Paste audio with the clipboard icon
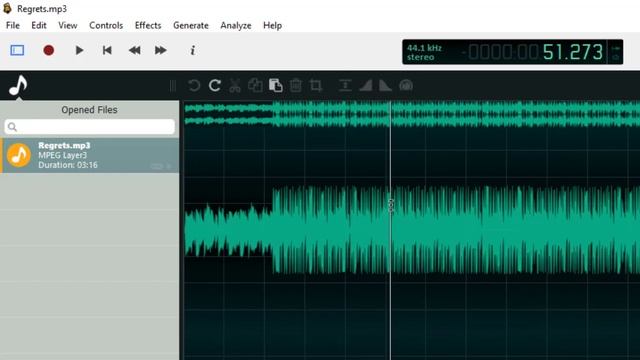This screenshot has width=640, height=360. [276, 85]
